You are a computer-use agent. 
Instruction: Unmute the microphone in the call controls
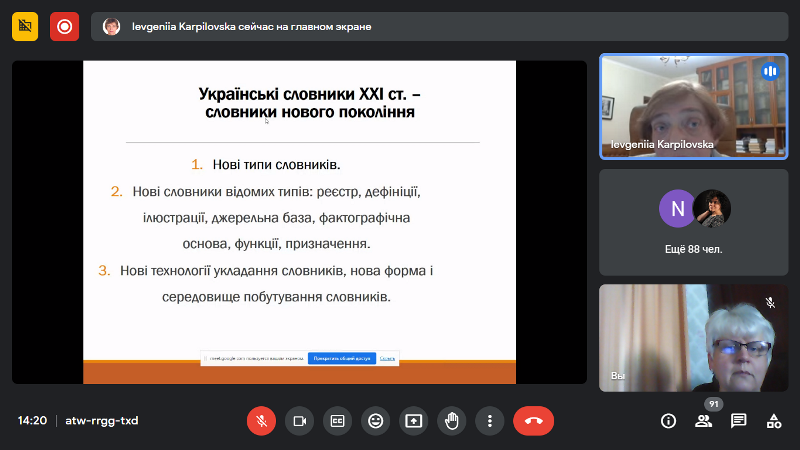coord(261,421)
